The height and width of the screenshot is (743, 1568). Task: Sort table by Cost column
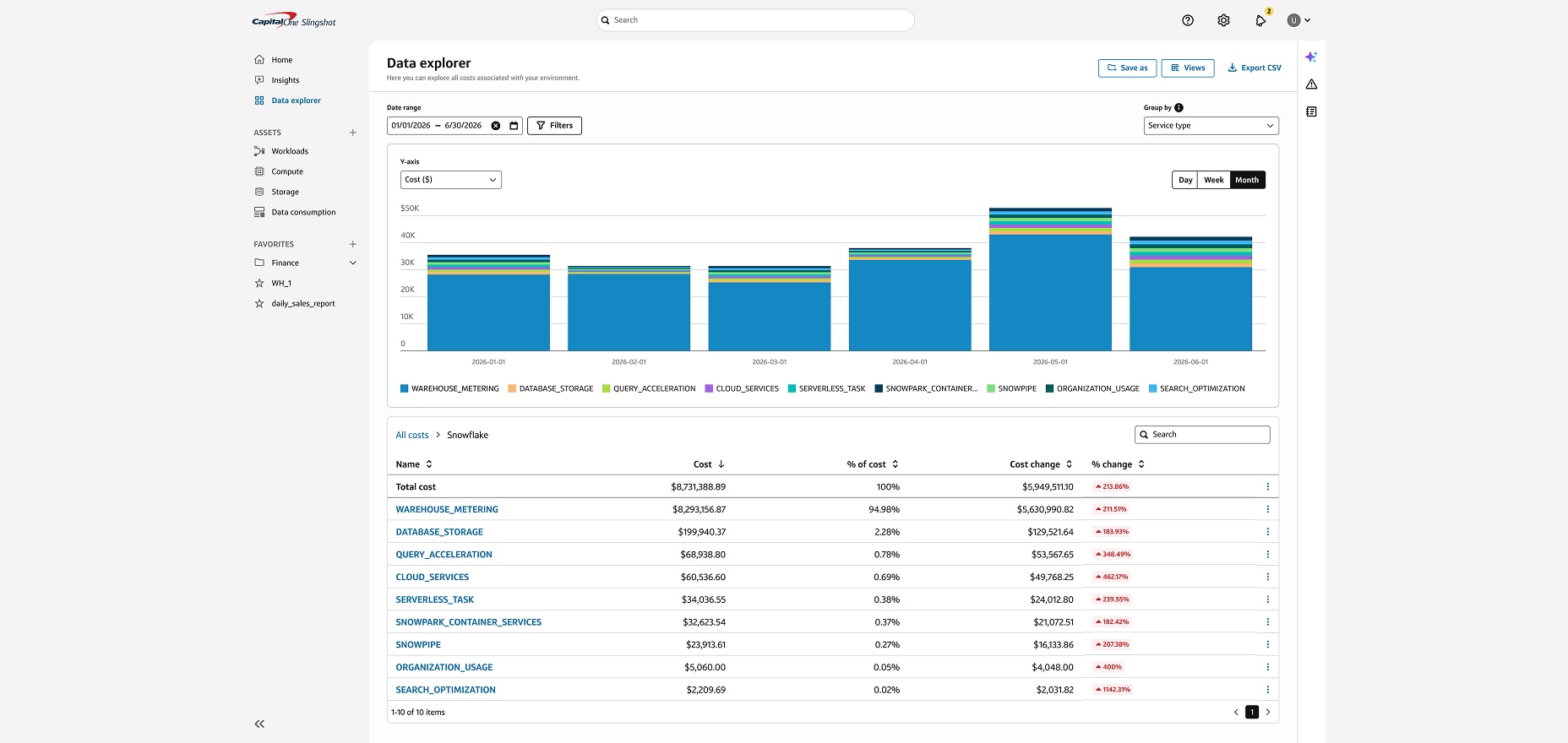pos(709,464)
